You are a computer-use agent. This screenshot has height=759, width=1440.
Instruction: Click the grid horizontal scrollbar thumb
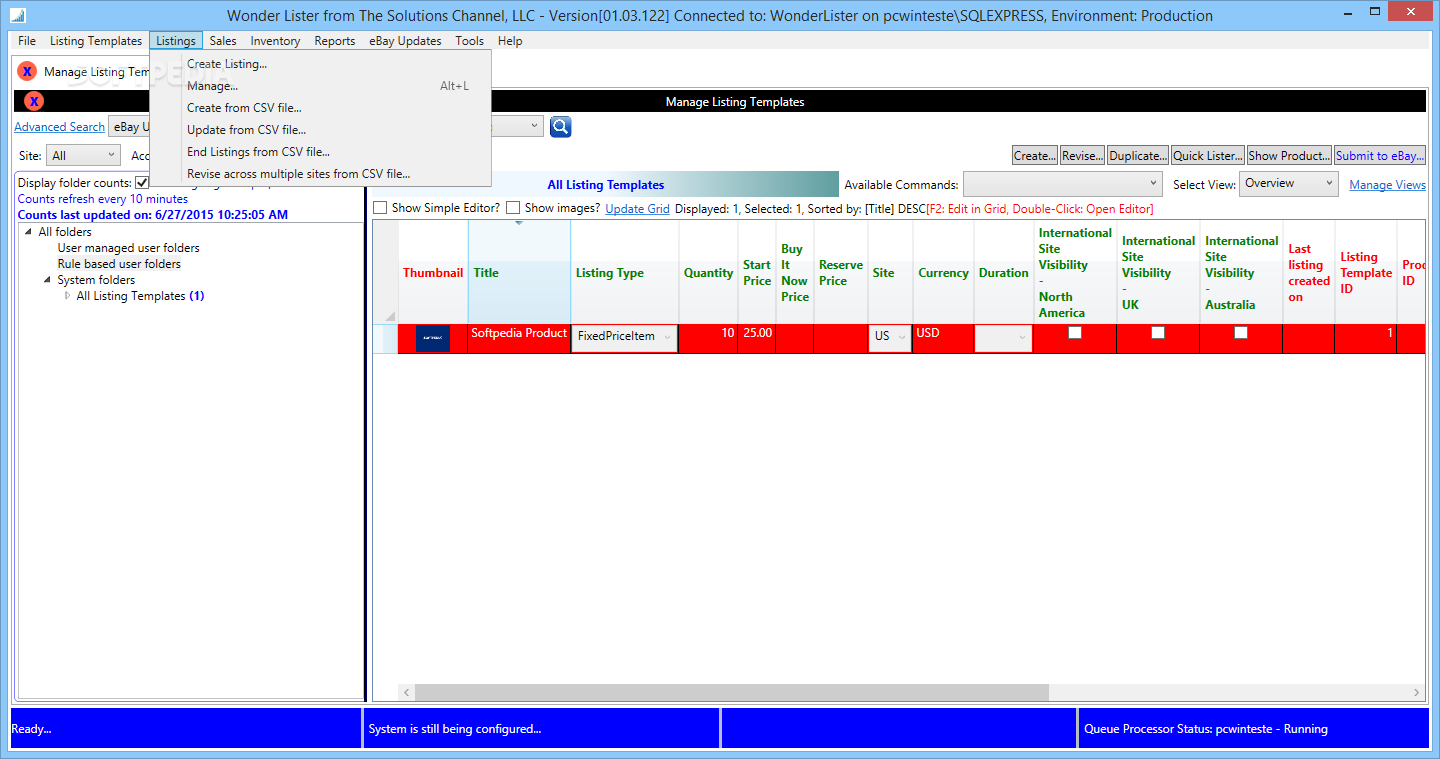pyautogui.click(x=732, y=692)
